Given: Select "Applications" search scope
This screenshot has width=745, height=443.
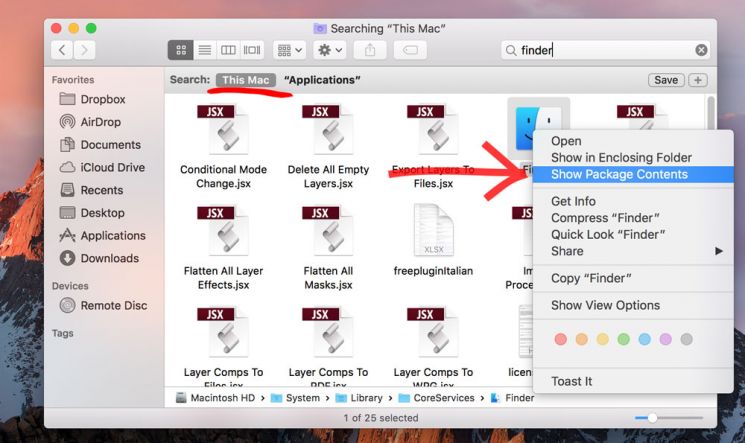Looking at the screenshot, I should pyautogui.click(x=322, y=79).
